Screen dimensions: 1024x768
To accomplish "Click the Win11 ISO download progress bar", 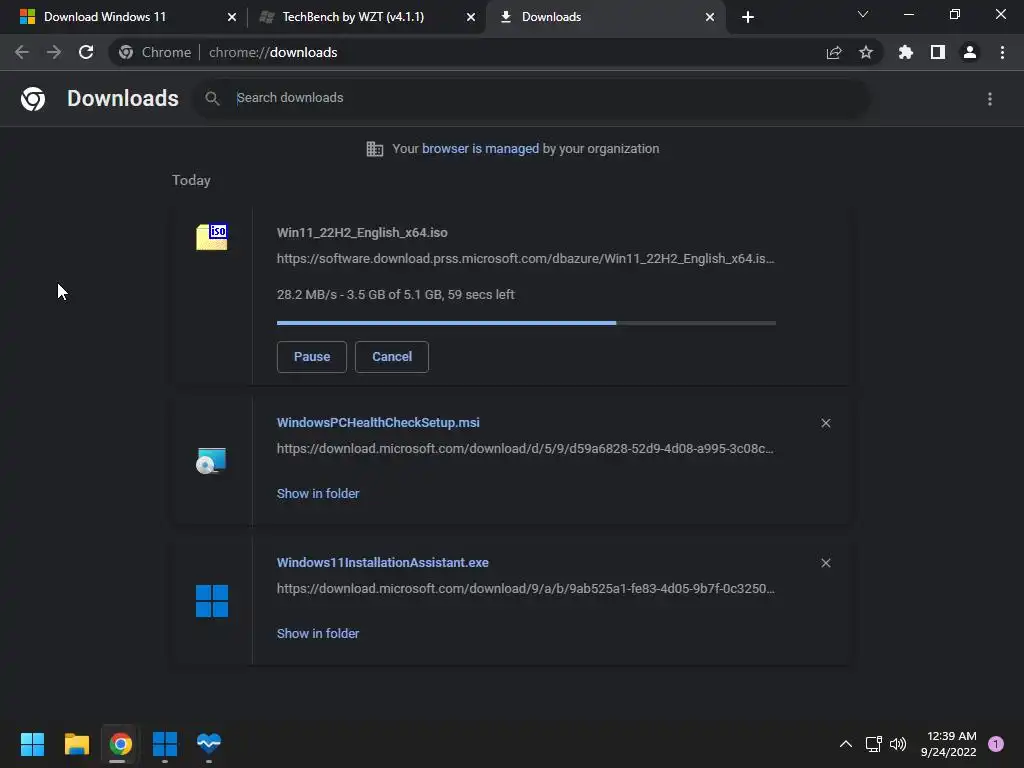I will tap(526, 323).
